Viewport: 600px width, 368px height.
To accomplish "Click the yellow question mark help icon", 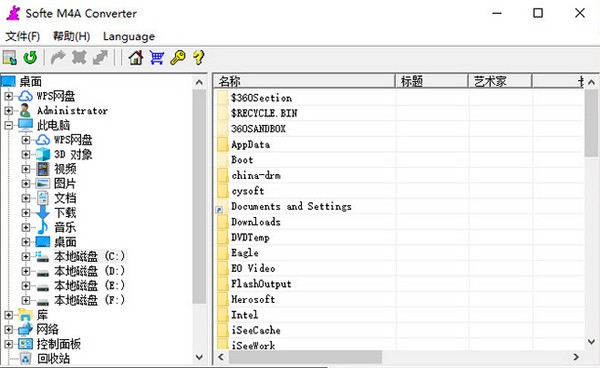I will tap(198, 58).
